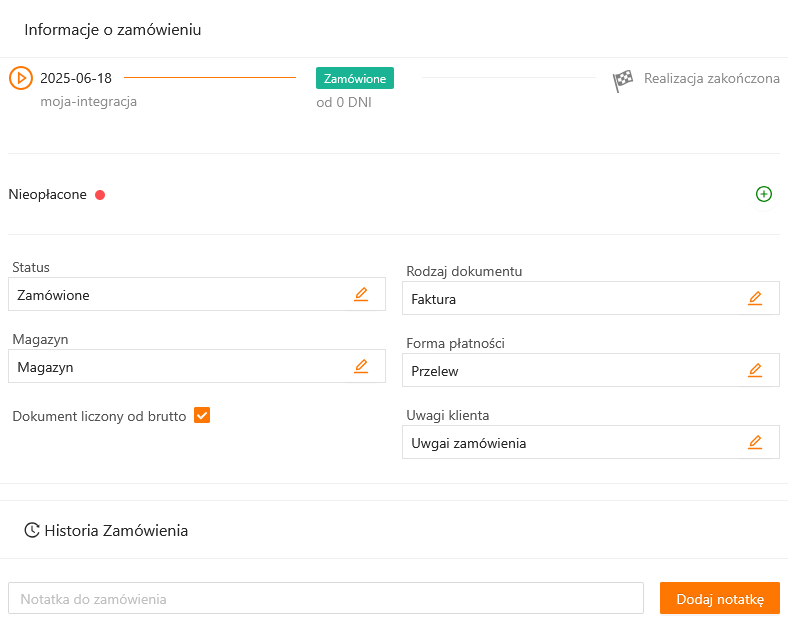The image size is (788, 635).
Task: Click the Informacje o zamówieniu header
Action: click(x=113, y=29)
